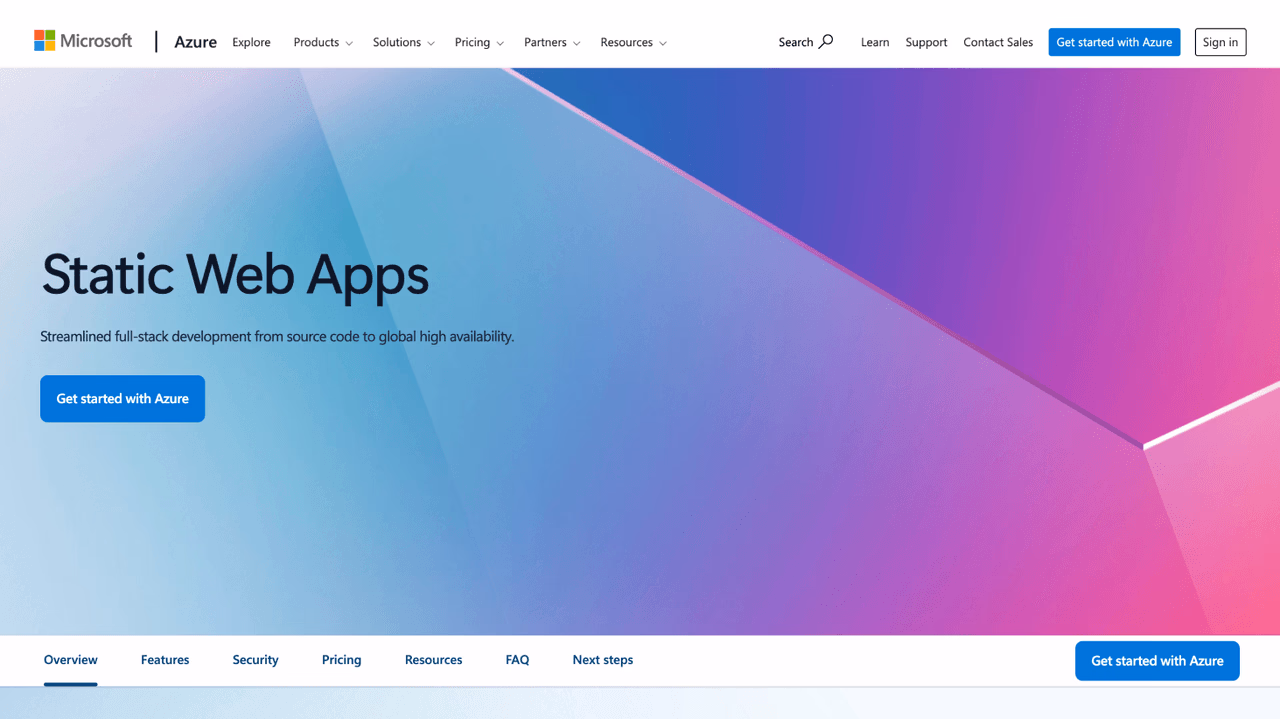Click header Get started with Azure button

pyautogui.click(x=1114, y=42)
